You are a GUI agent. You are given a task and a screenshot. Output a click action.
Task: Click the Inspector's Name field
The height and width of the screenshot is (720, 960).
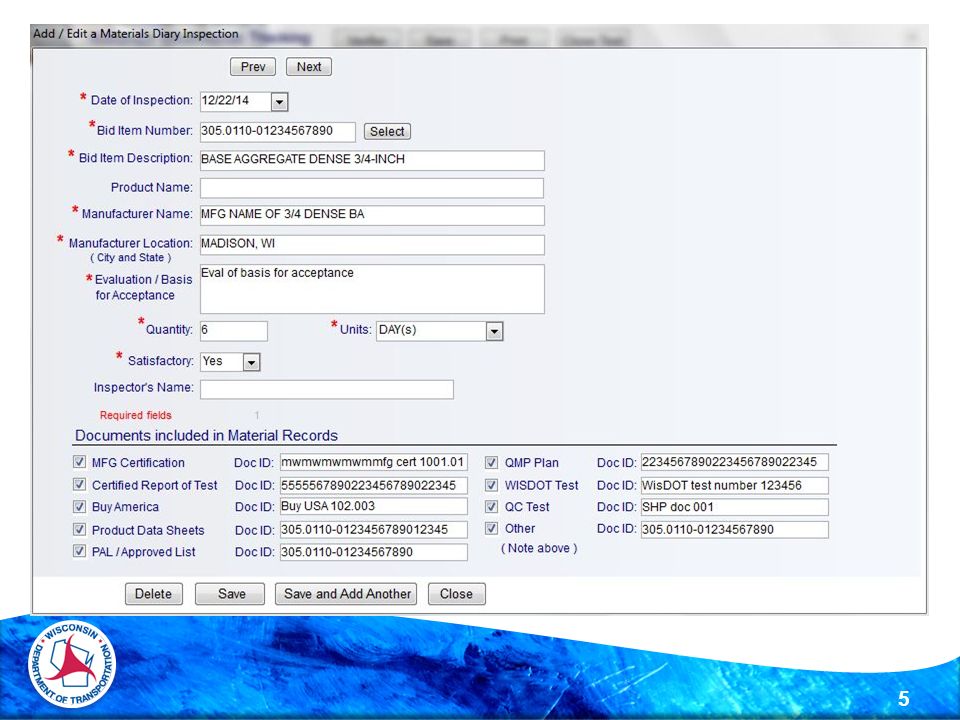(326, 389)
